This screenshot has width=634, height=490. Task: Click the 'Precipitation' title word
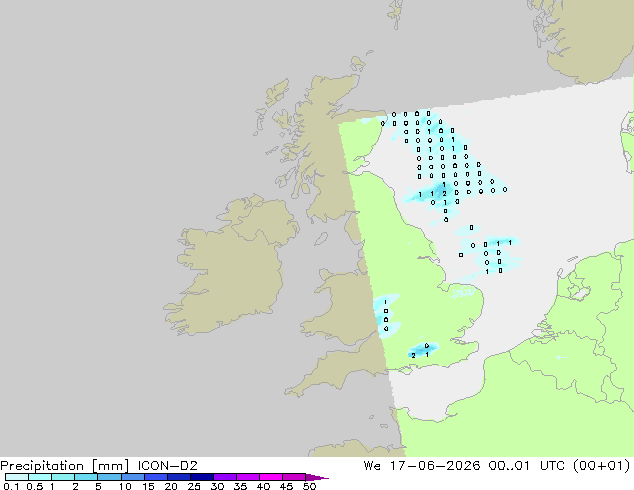click(x=42, y=466)
